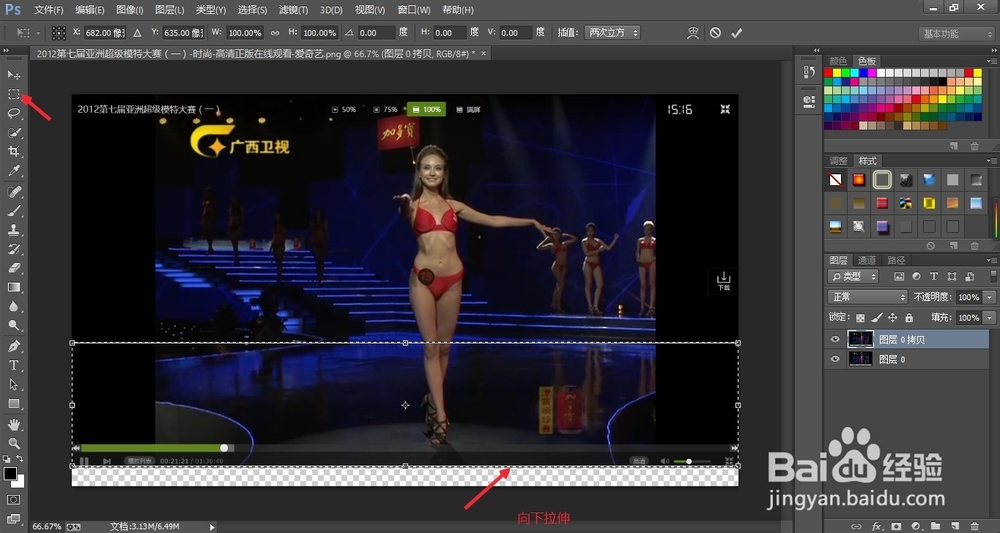Select the Horizontal Type tool
The height and width of the screenshot is (533, 1000).
[13, 365]
